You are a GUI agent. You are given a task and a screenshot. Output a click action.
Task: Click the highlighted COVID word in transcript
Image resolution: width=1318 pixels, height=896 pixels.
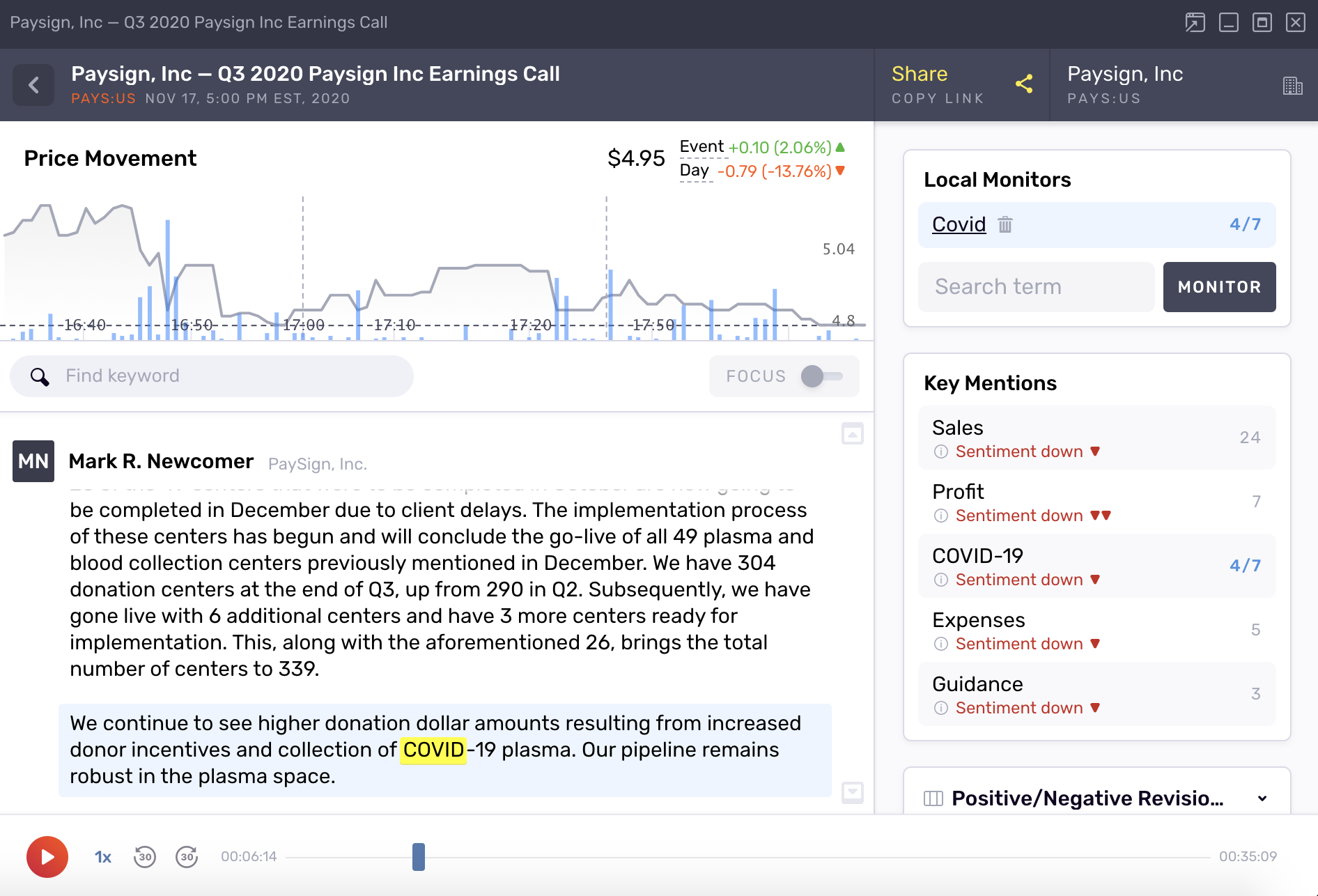click(x=433, y=750)
